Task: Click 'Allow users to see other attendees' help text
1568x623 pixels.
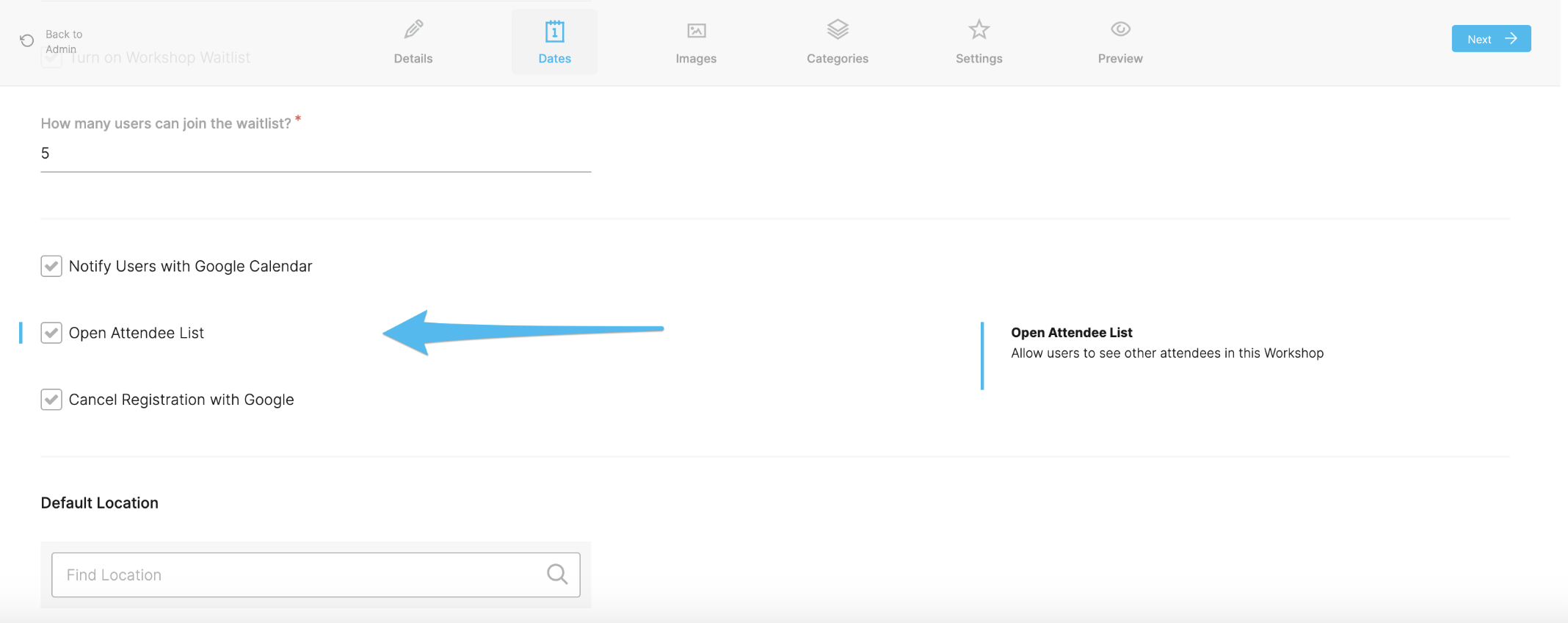Action: (x=1167, y=353)
